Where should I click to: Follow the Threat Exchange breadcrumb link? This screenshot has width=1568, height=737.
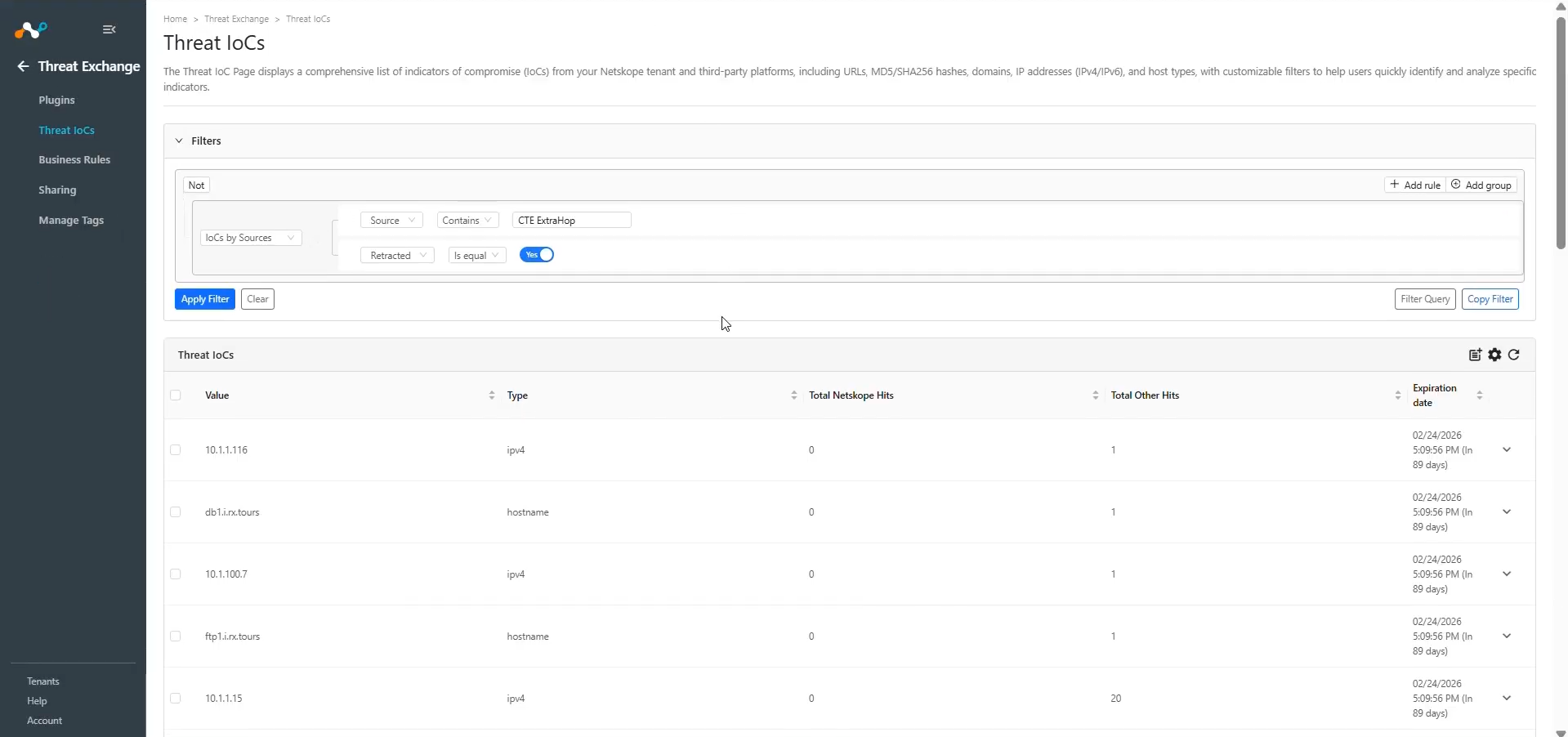(236, 19)
